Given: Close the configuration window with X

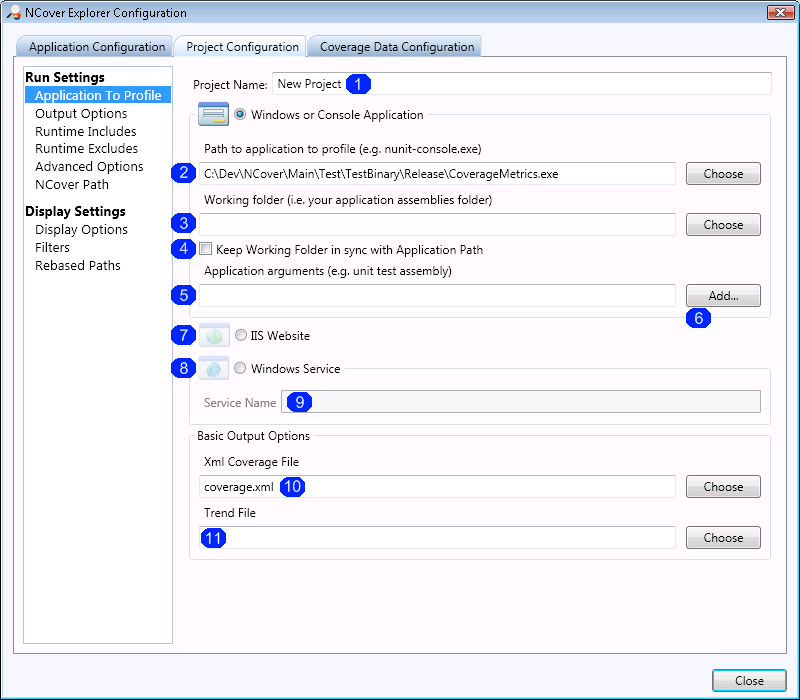Looking at the screenshot, I should pos(780,12).
